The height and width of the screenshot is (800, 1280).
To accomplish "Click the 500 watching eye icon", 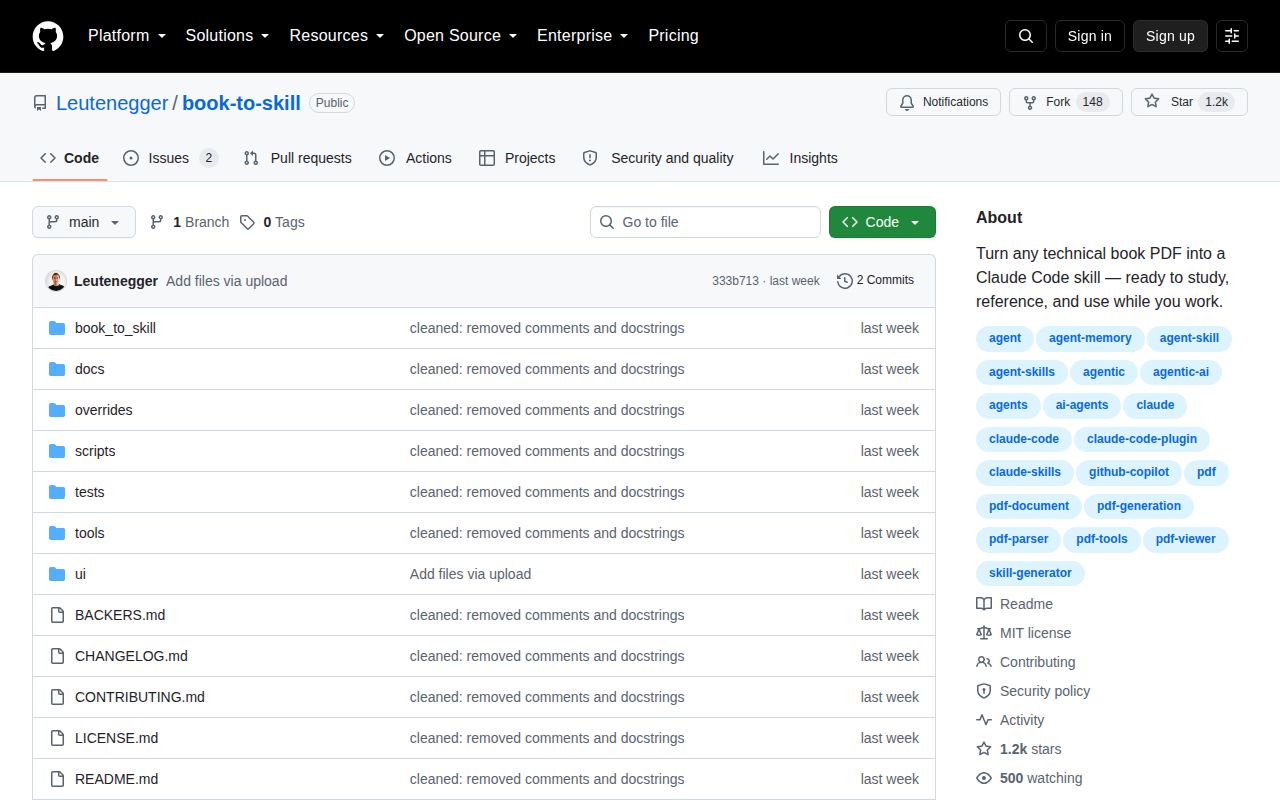I will coord(984,778).
